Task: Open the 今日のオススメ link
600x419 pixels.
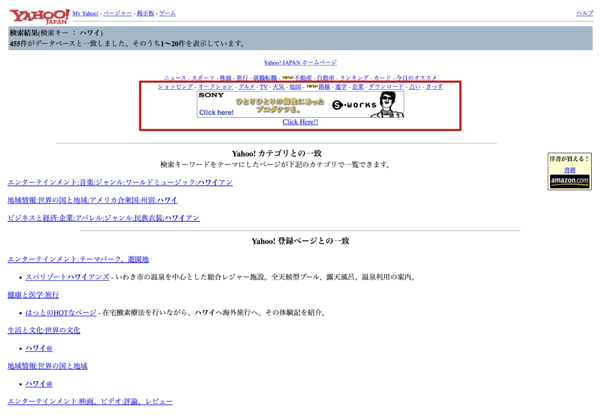Action: (x=416, y=78)
